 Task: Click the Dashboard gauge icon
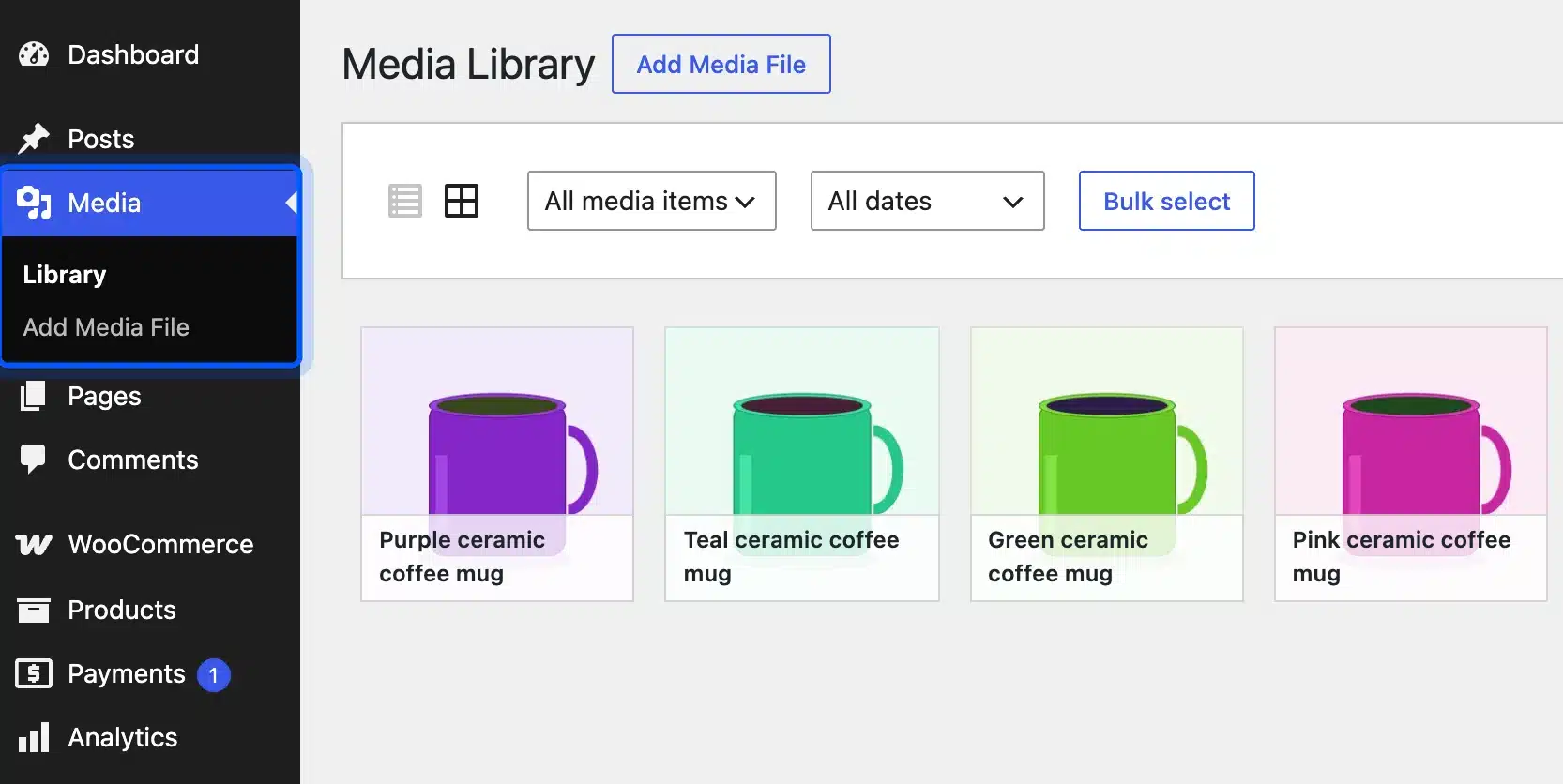[34, 54]
